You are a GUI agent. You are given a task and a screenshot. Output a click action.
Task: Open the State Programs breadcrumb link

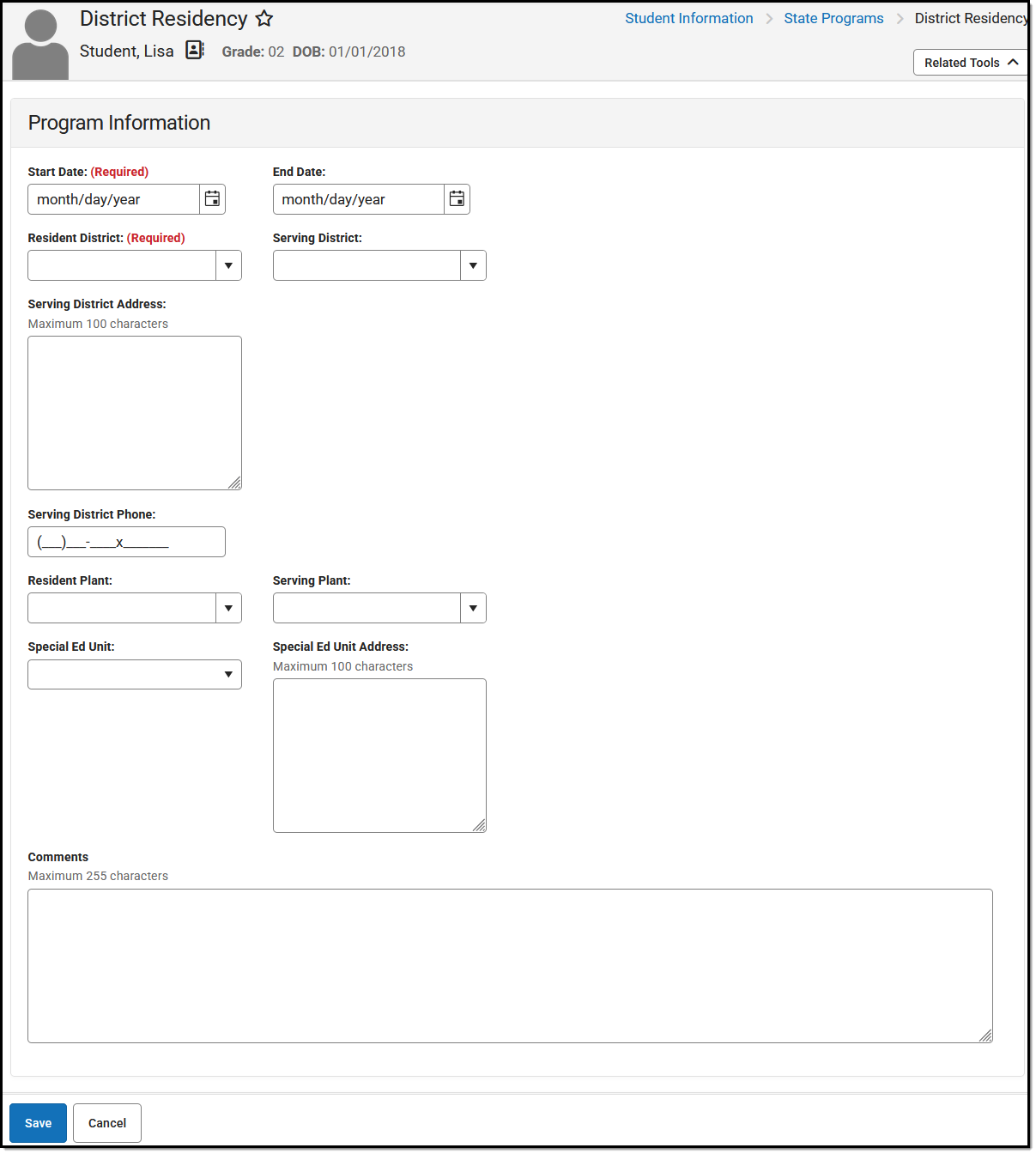[x=833, y=18]
